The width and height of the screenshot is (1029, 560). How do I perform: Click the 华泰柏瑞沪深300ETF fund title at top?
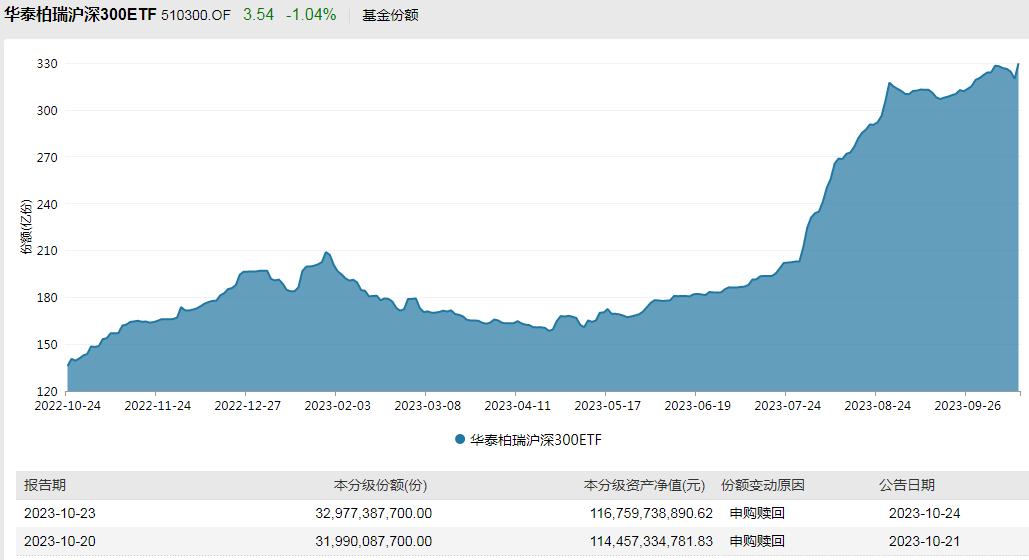[80, 15]
